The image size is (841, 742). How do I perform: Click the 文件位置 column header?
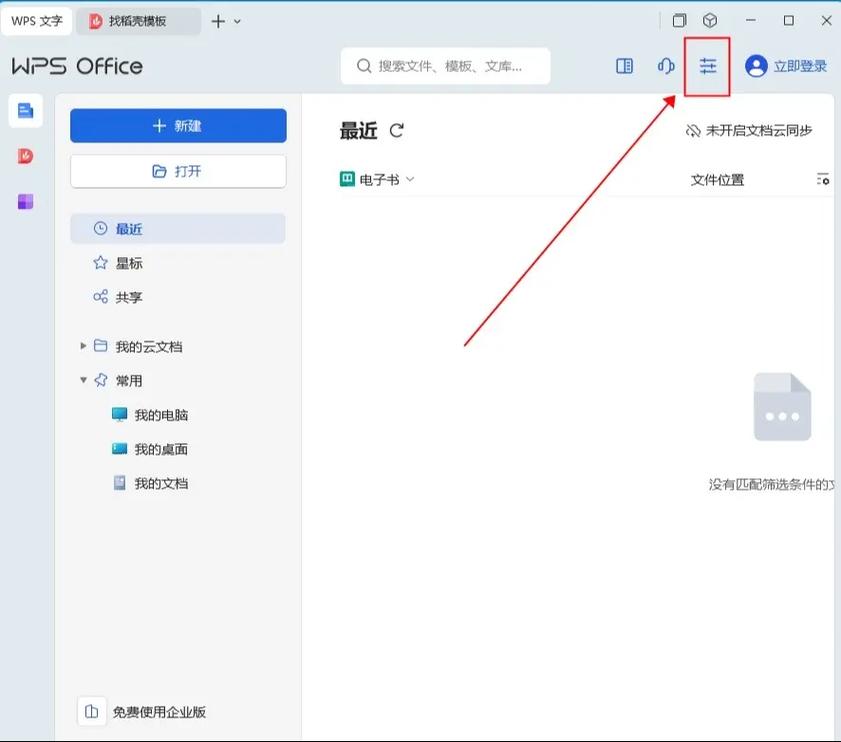point(717,180)
